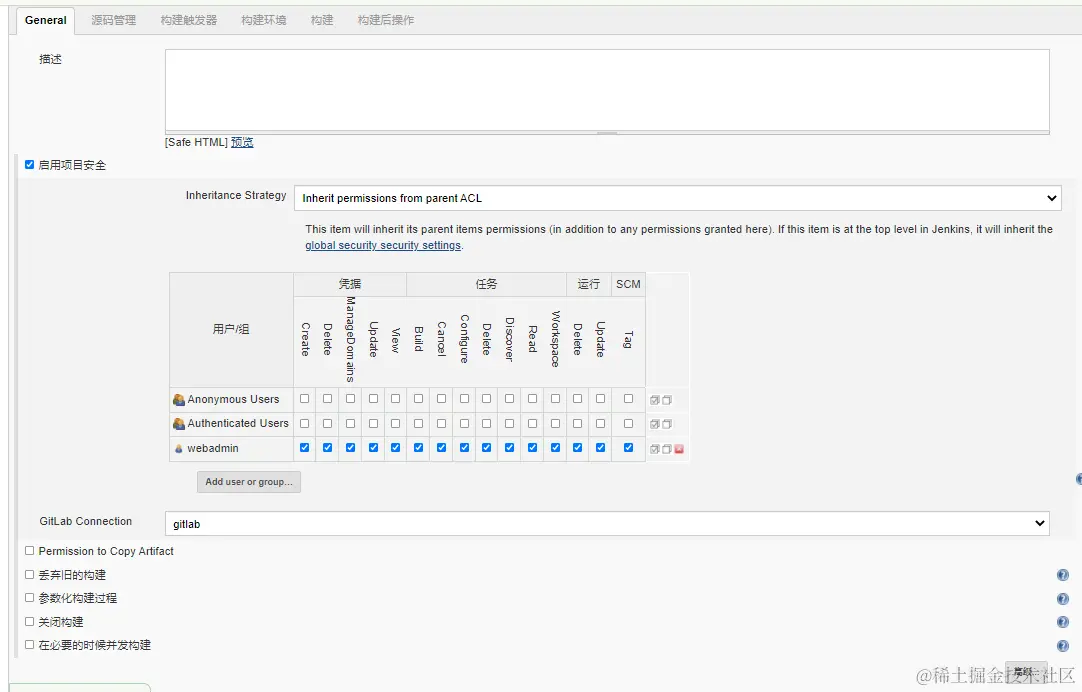Click unselect-all icon in Anonymous Users row
This screenshot has height=692, width=1082.
click(x=667, y=400)
